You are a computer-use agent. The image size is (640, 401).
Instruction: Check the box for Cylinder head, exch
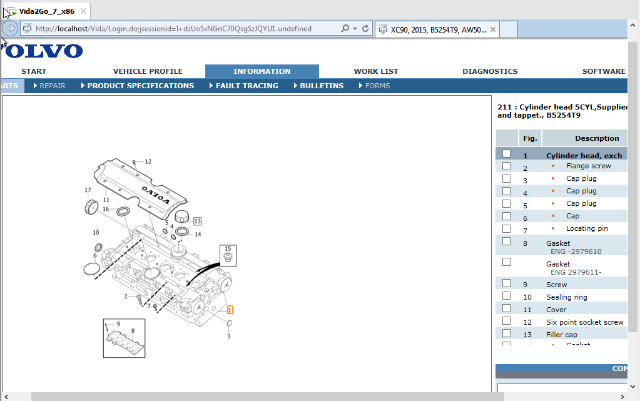coord(506,154)
